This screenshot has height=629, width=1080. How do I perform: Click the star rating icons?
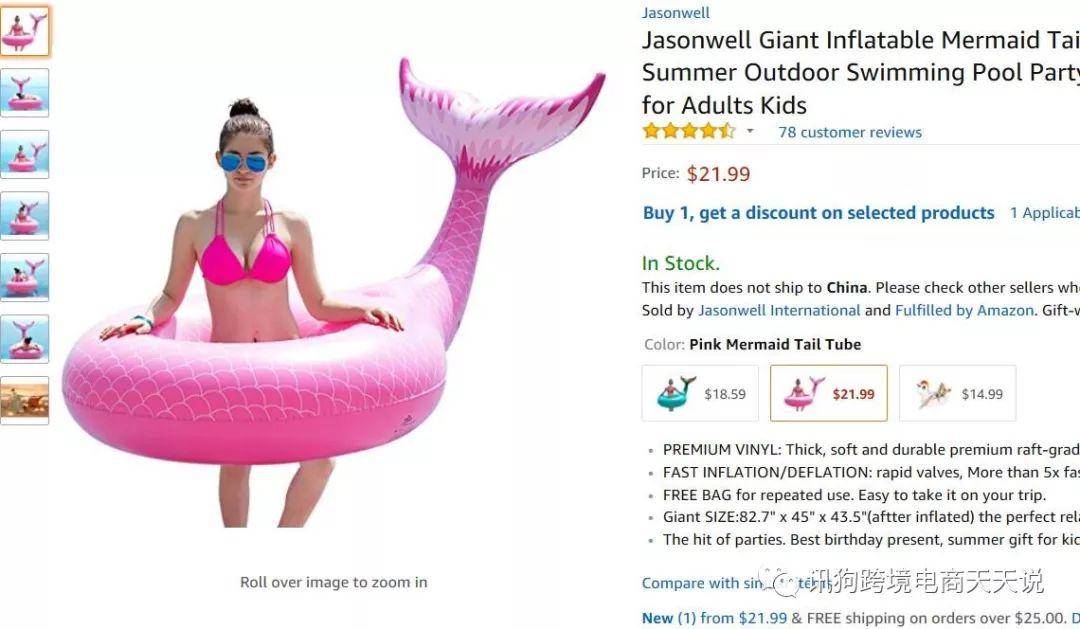click(688, 131)
